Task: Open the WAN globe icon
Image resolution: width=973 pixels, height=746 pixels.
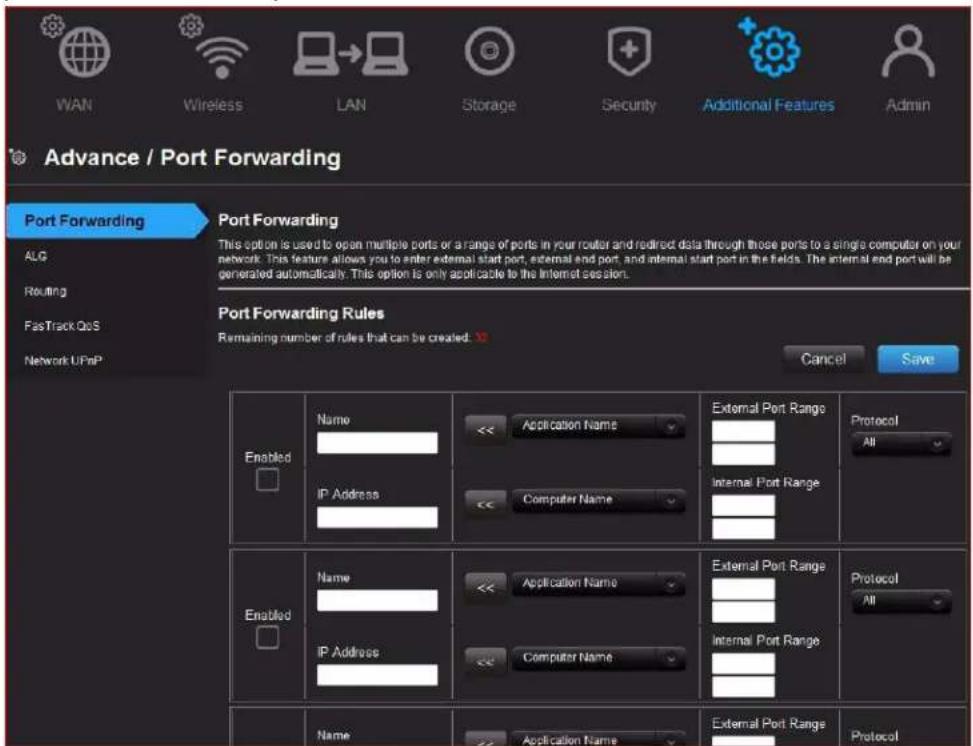Action: coord(84,53)
